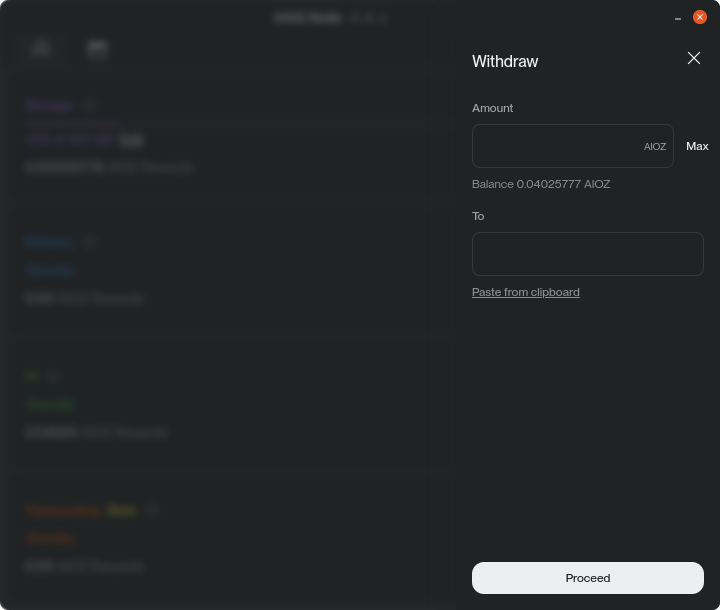
Task: Click the Balance 0.04025777 AIOZ text
Action: [x=540, y=184]
